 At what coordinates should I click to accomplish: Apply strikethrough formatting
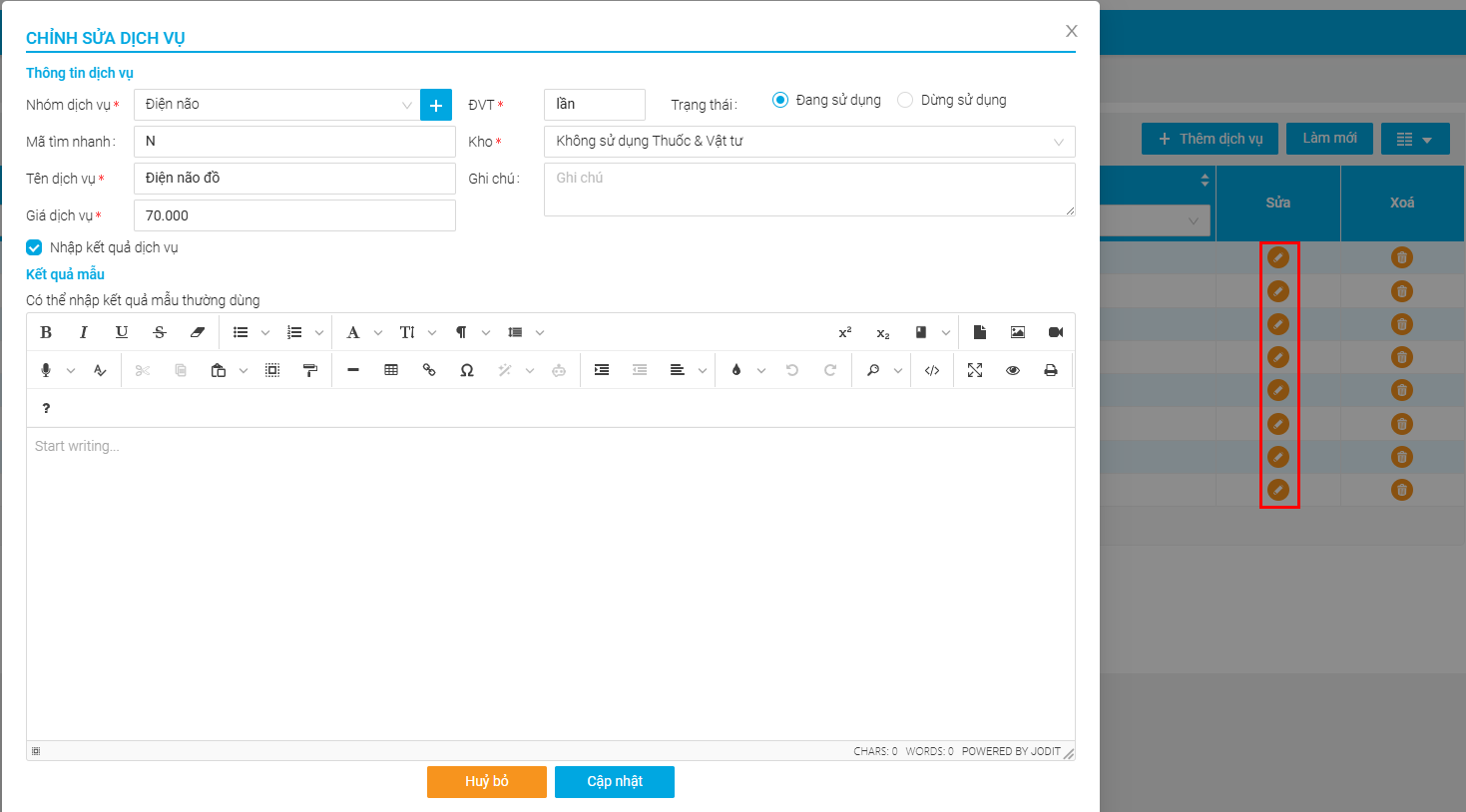point(160,332)
